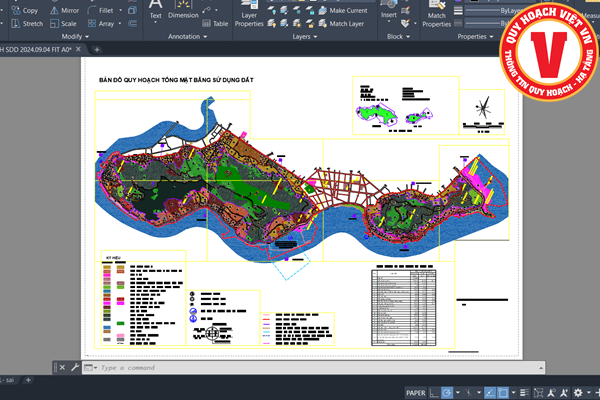This screenshot has width=600, height=400.
Task: Activate the Mirror tool
Action: tap(63, 10)
